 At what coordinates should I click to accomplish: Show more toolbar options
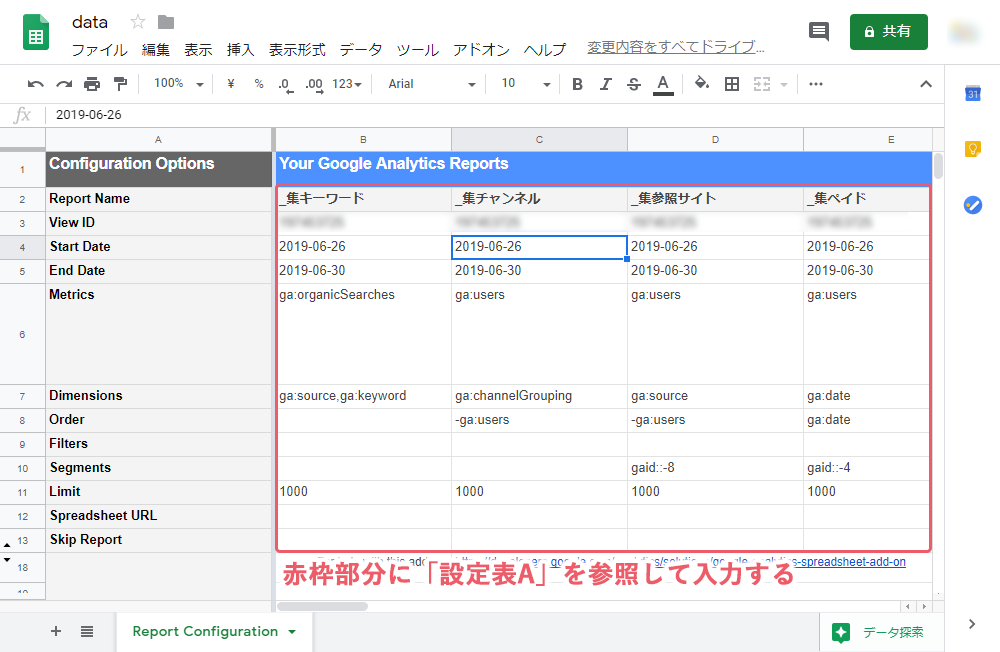(x=816, y=84)
